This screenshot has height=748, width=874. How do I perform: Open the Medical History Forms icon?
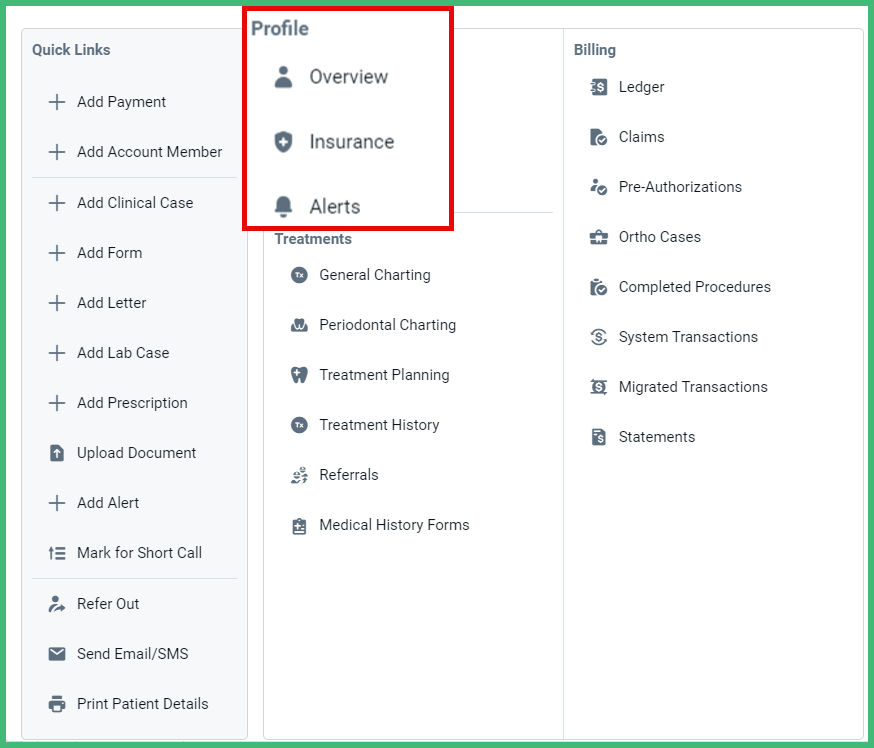pos(299,524)
